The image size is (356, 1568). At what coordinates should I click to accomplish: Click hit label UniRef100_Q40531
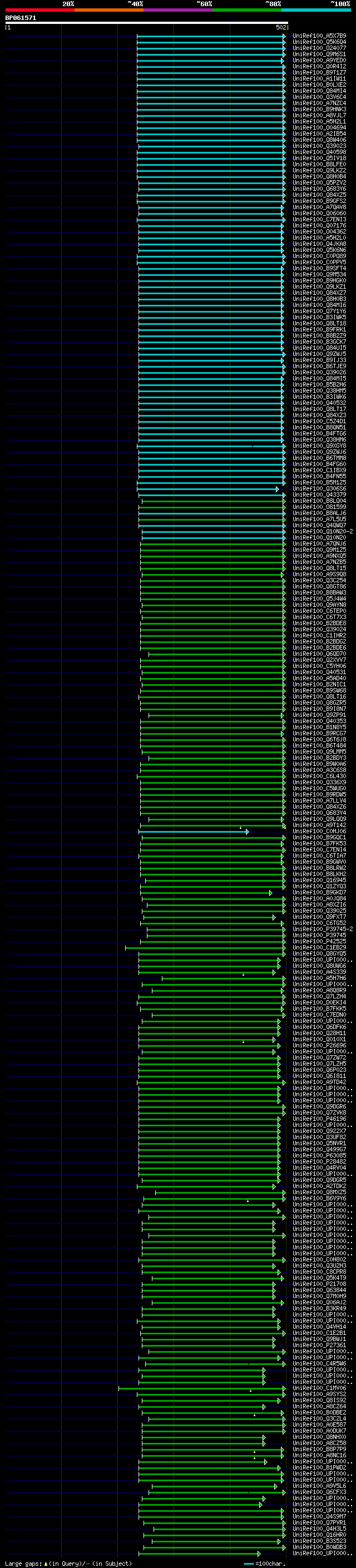(x=319, y=672)
